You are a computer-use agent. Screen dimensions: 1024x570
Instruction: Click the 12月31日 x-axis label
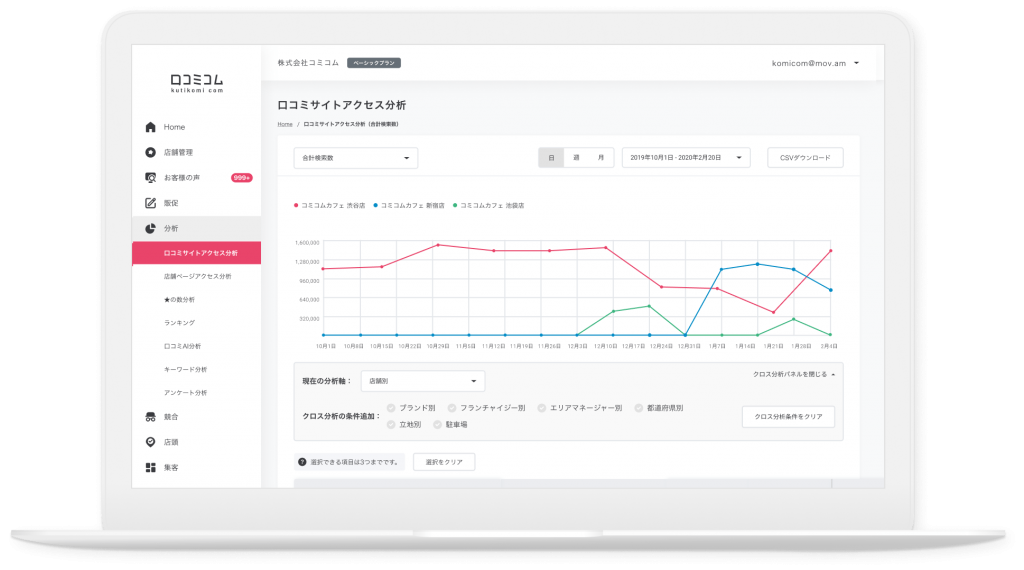689,346
